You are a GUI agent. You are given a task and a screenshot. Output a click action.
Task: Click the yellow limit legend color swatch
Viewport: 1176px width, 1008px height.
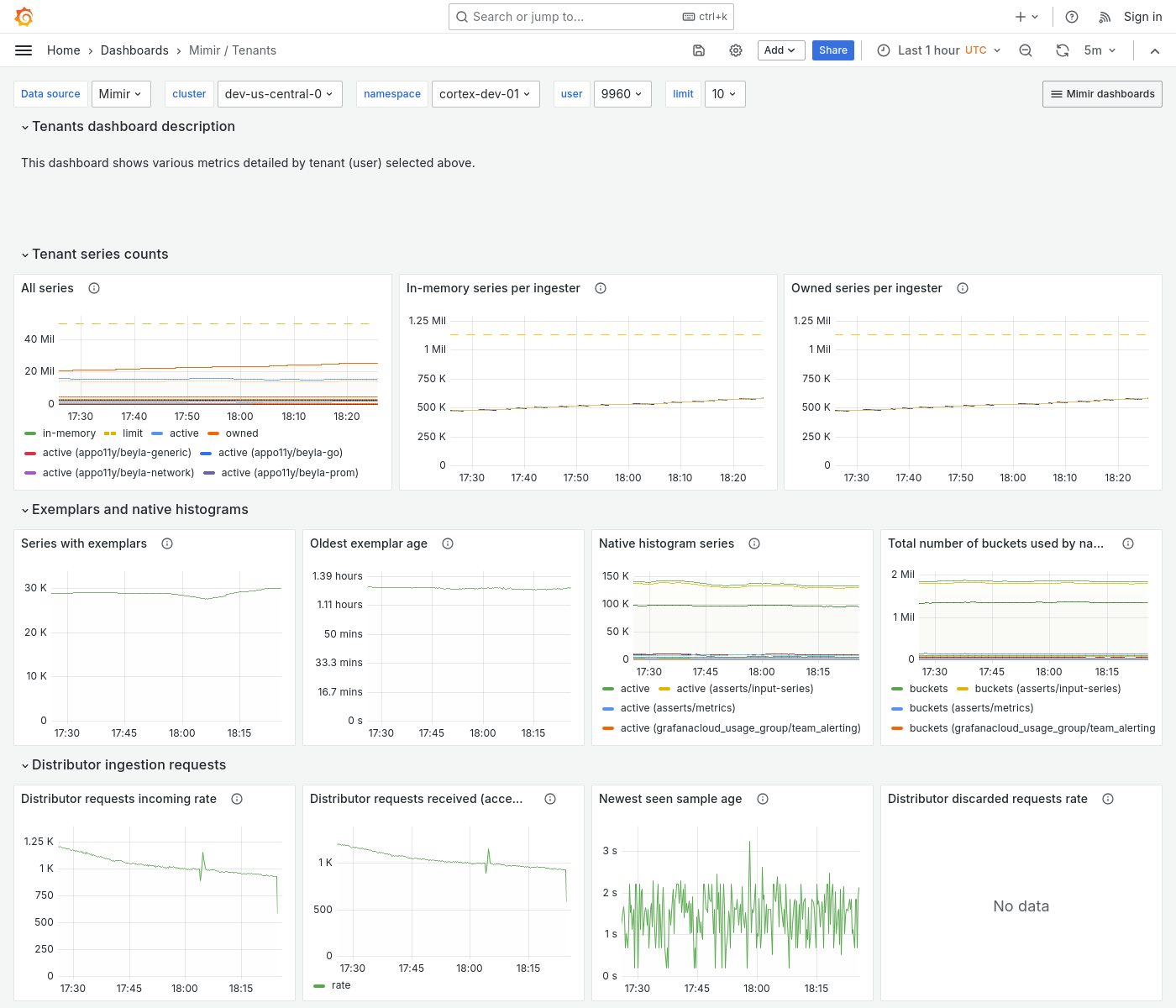tap(110, 433)
